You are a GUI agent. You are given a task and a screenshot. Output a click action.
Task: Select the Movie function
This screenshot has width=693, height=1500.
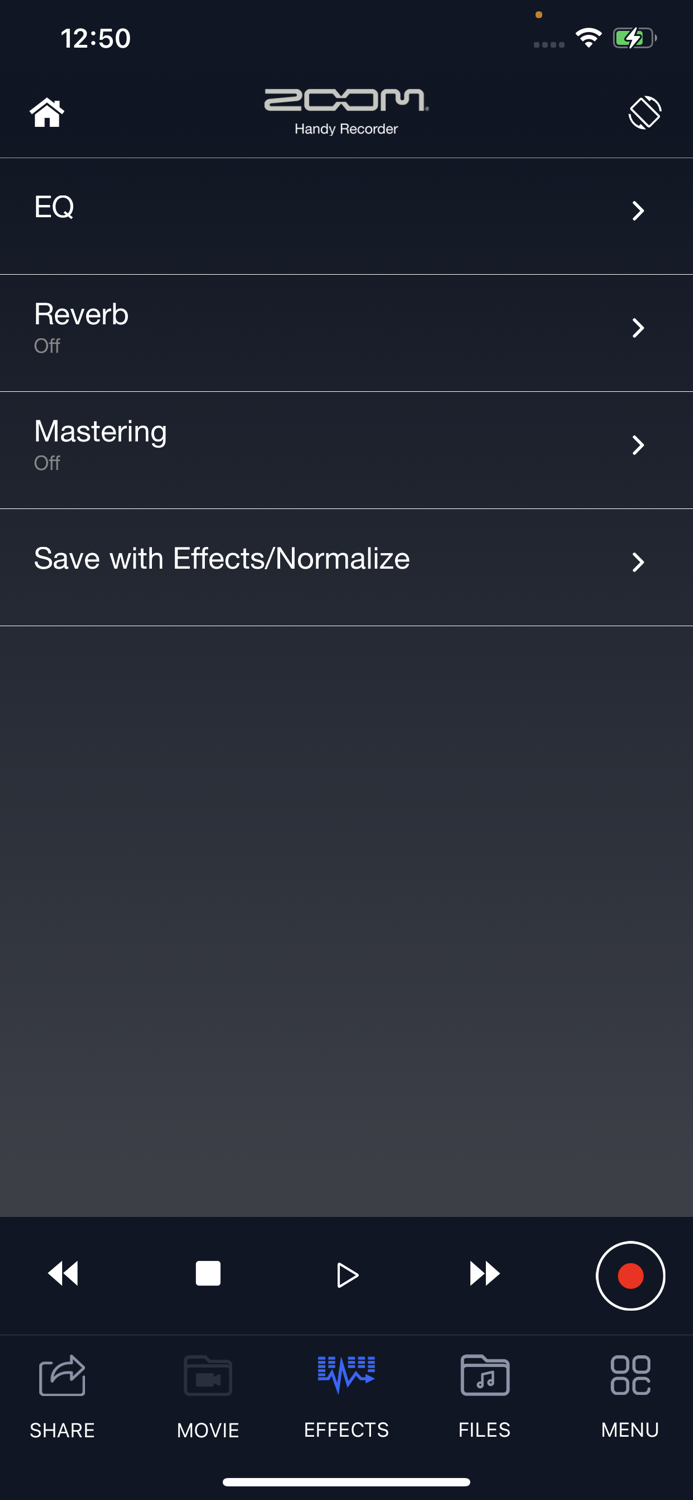207,1395
